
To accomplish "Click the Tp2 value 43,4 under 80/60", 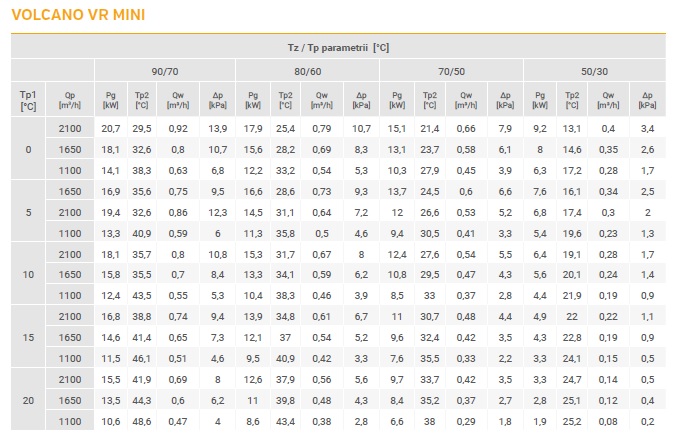I will pyautogui.click(x=285, y=421).
